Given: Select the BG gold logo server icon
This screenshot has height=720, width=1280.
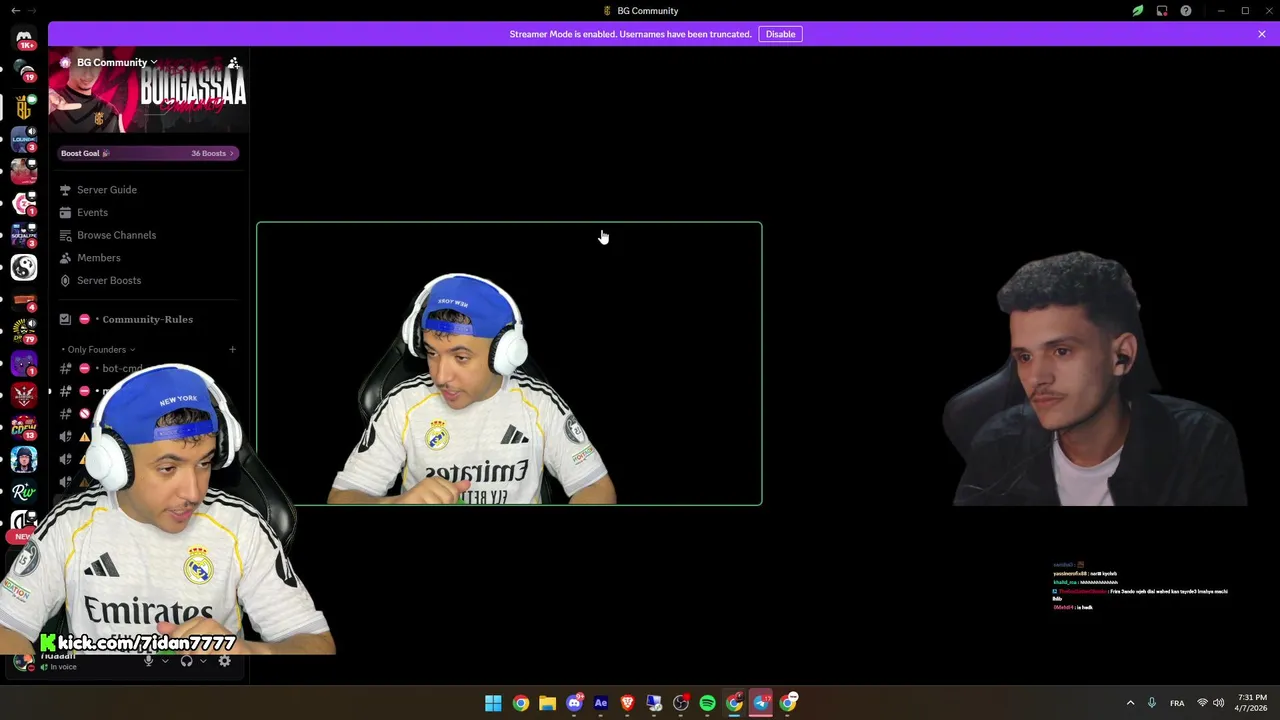Looking at the screenshot, I should pos(24,106).
